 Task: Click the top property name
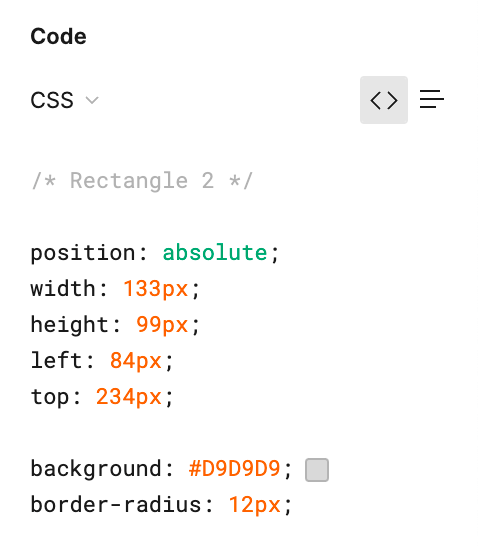click(50, 397)
